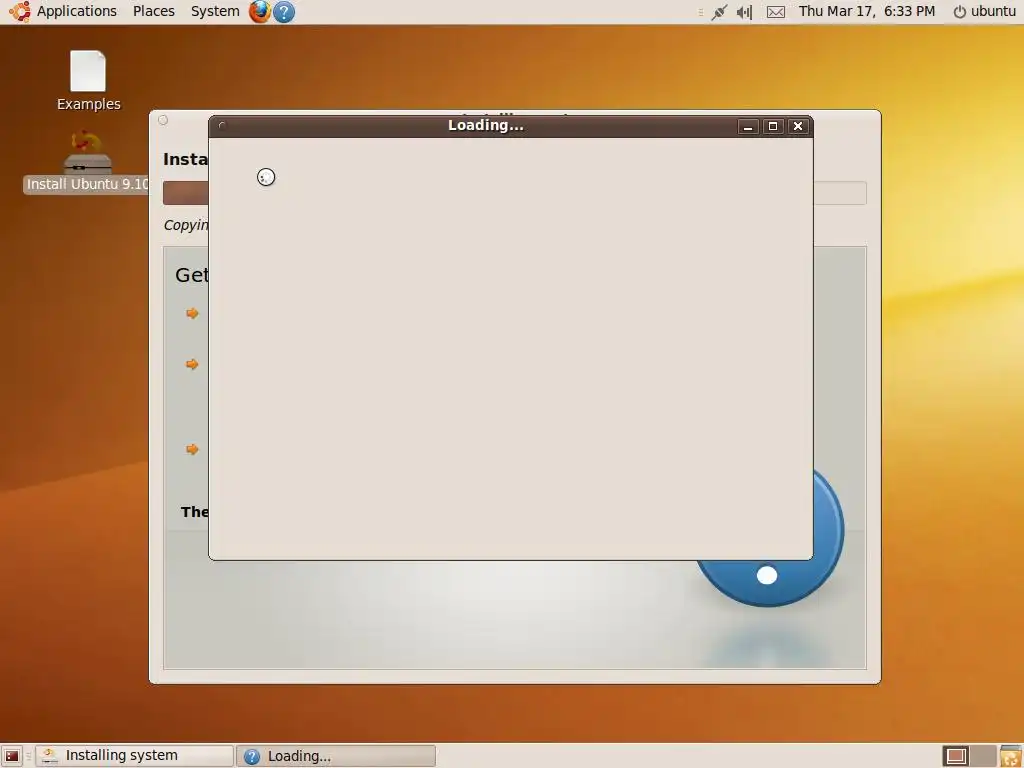Click the network connection tray icon

pos(719,12)
